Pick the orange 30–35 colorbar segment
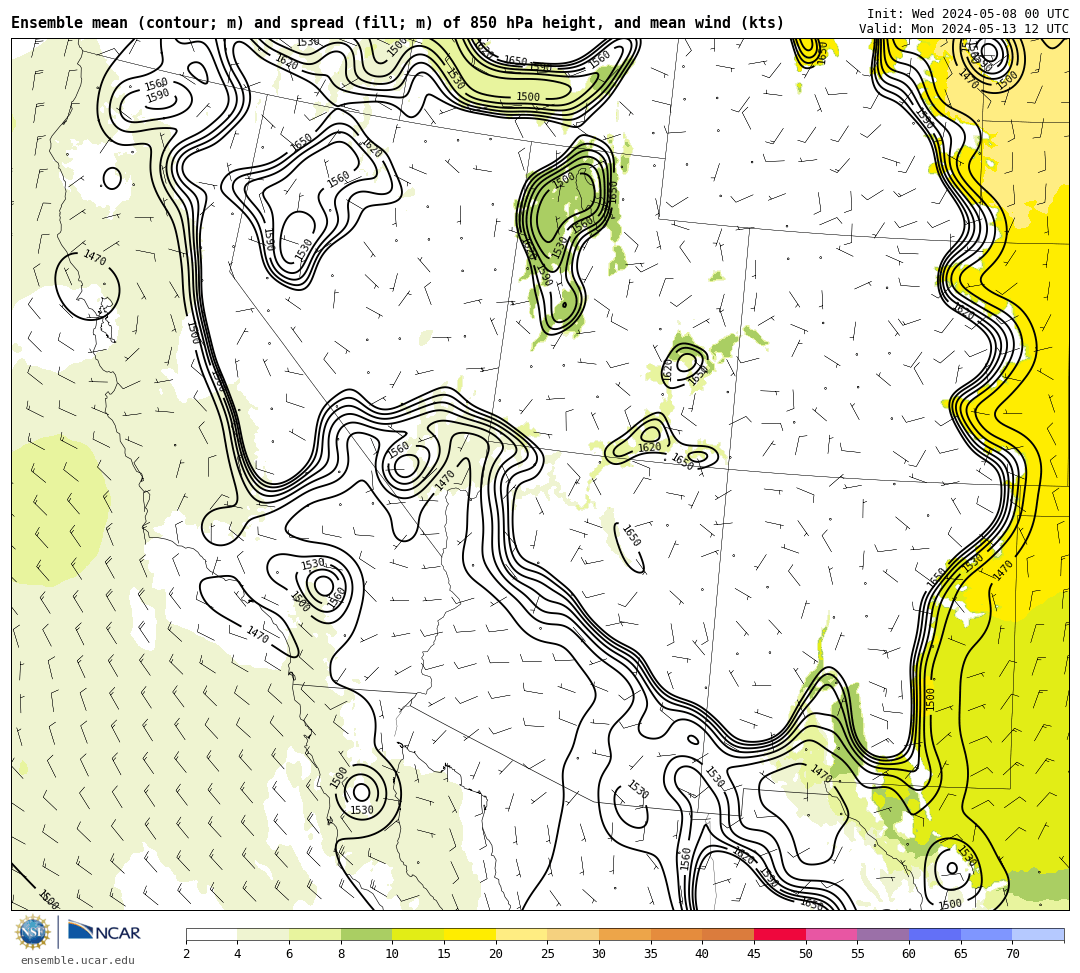Screen dimensions: 1080x973 tap(625, 934)
